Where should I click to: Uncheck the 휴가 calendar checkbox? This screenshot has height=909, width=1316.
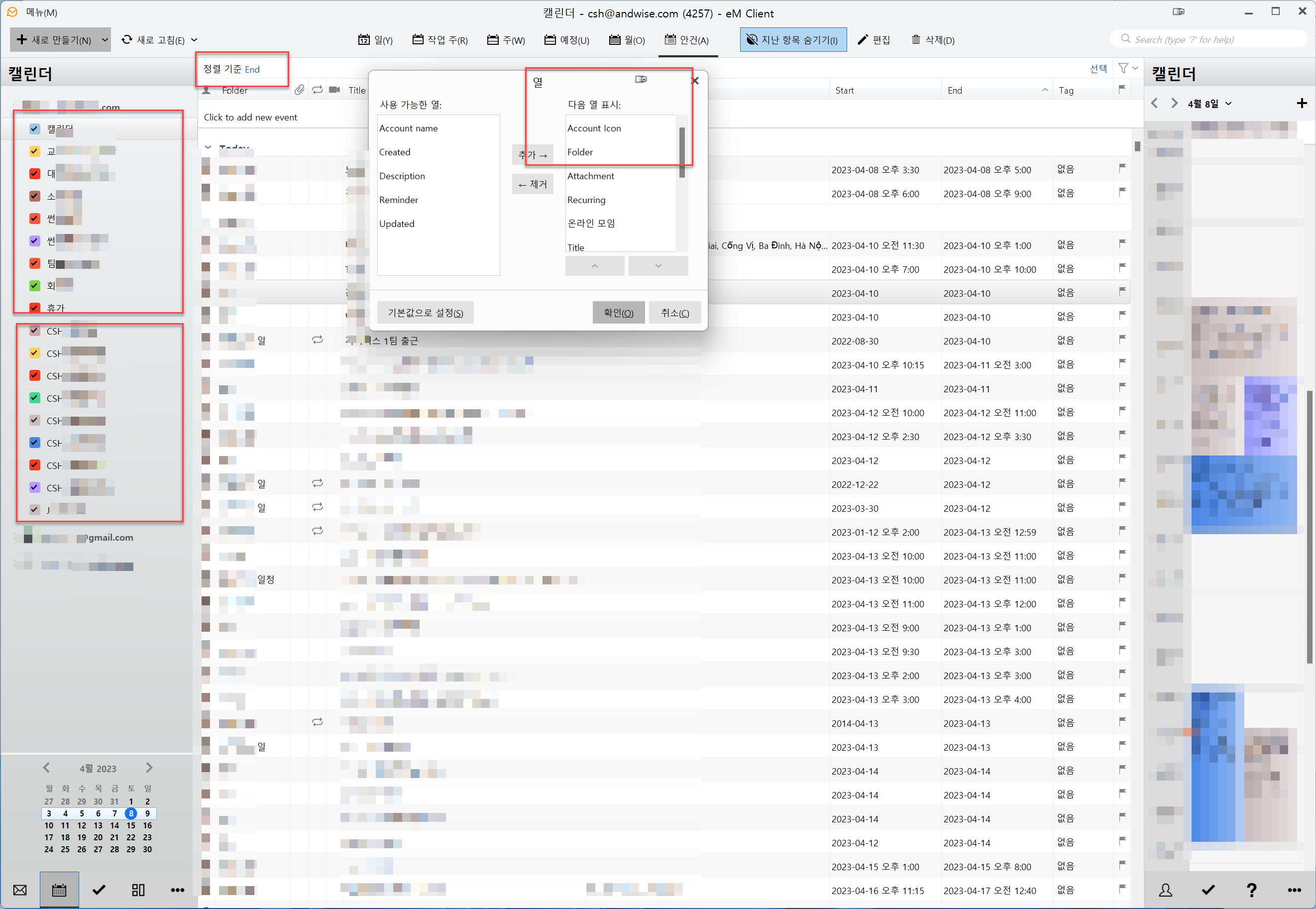click(35, 308)
